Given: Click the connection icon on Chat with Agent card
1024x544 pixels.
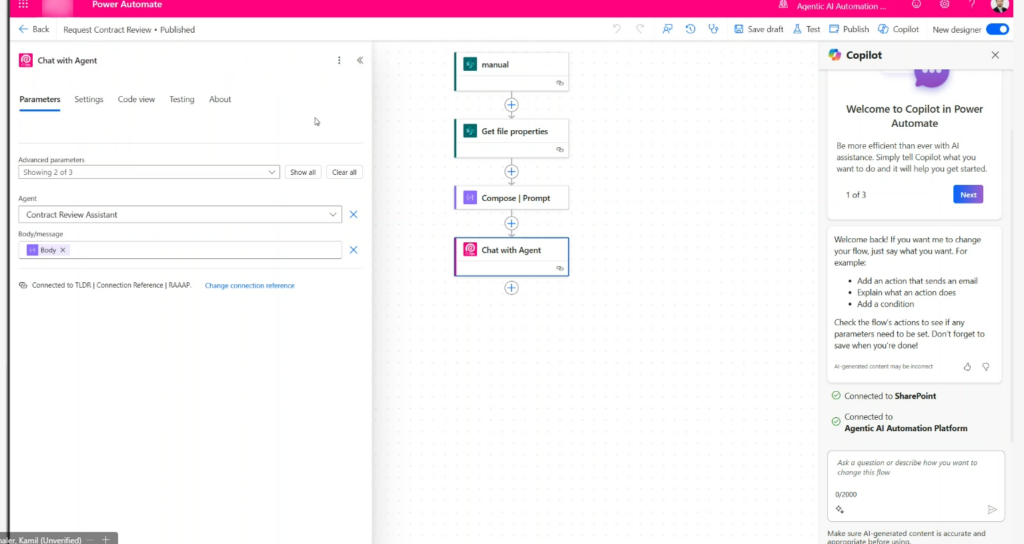Looking at the screenshot, I should point(560,268).
